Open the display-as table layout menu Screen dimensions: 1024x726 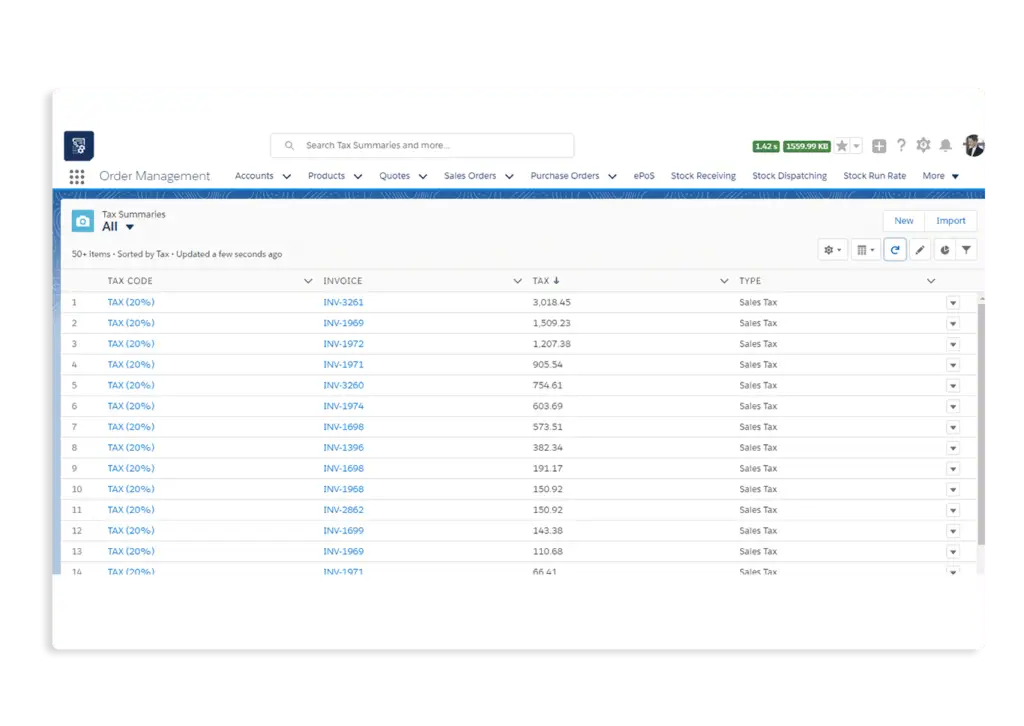pyautogui.click(x=865, y=250)
